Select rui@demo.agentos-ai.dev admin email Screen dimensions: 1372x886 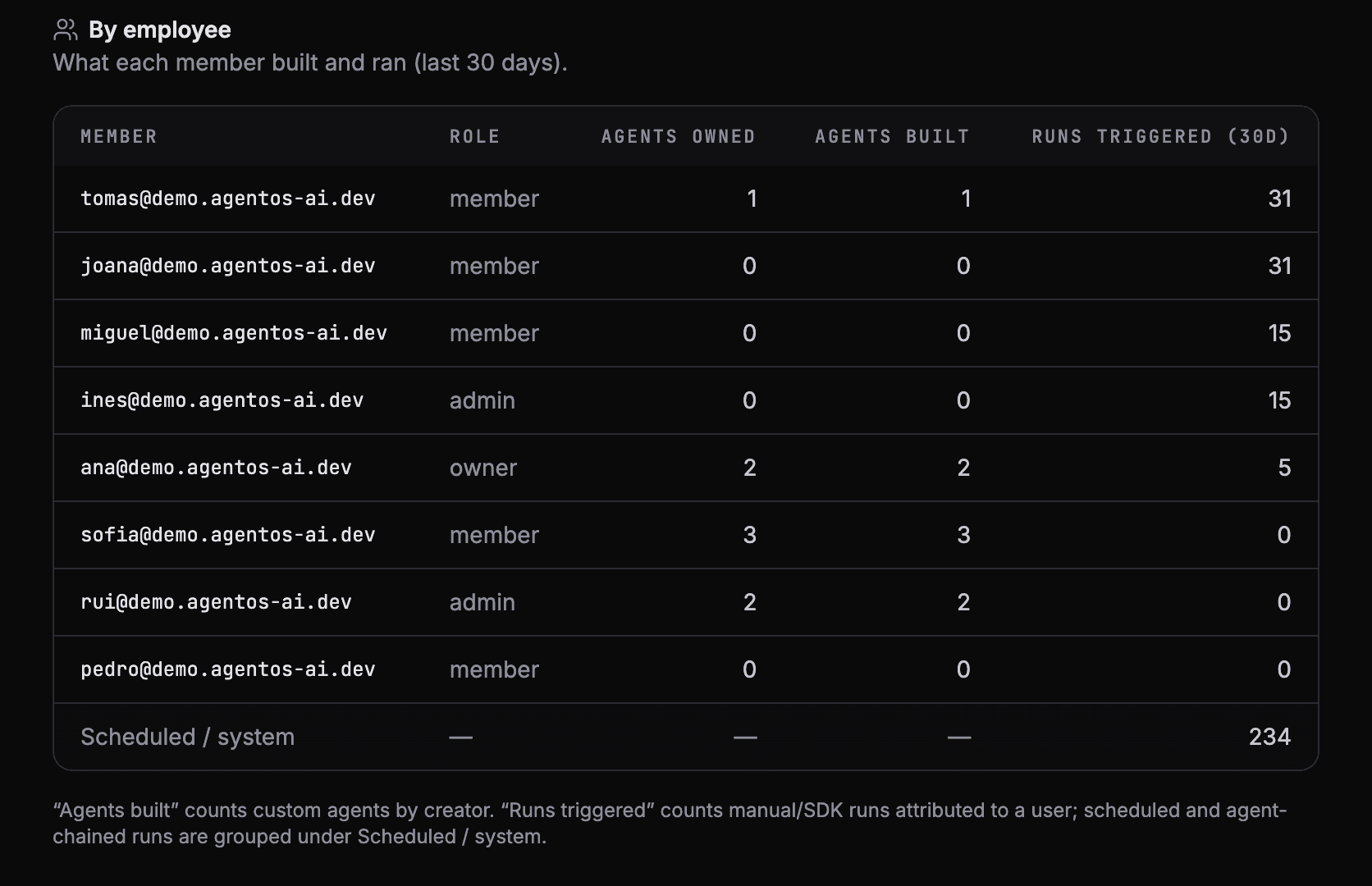(216, 602)
